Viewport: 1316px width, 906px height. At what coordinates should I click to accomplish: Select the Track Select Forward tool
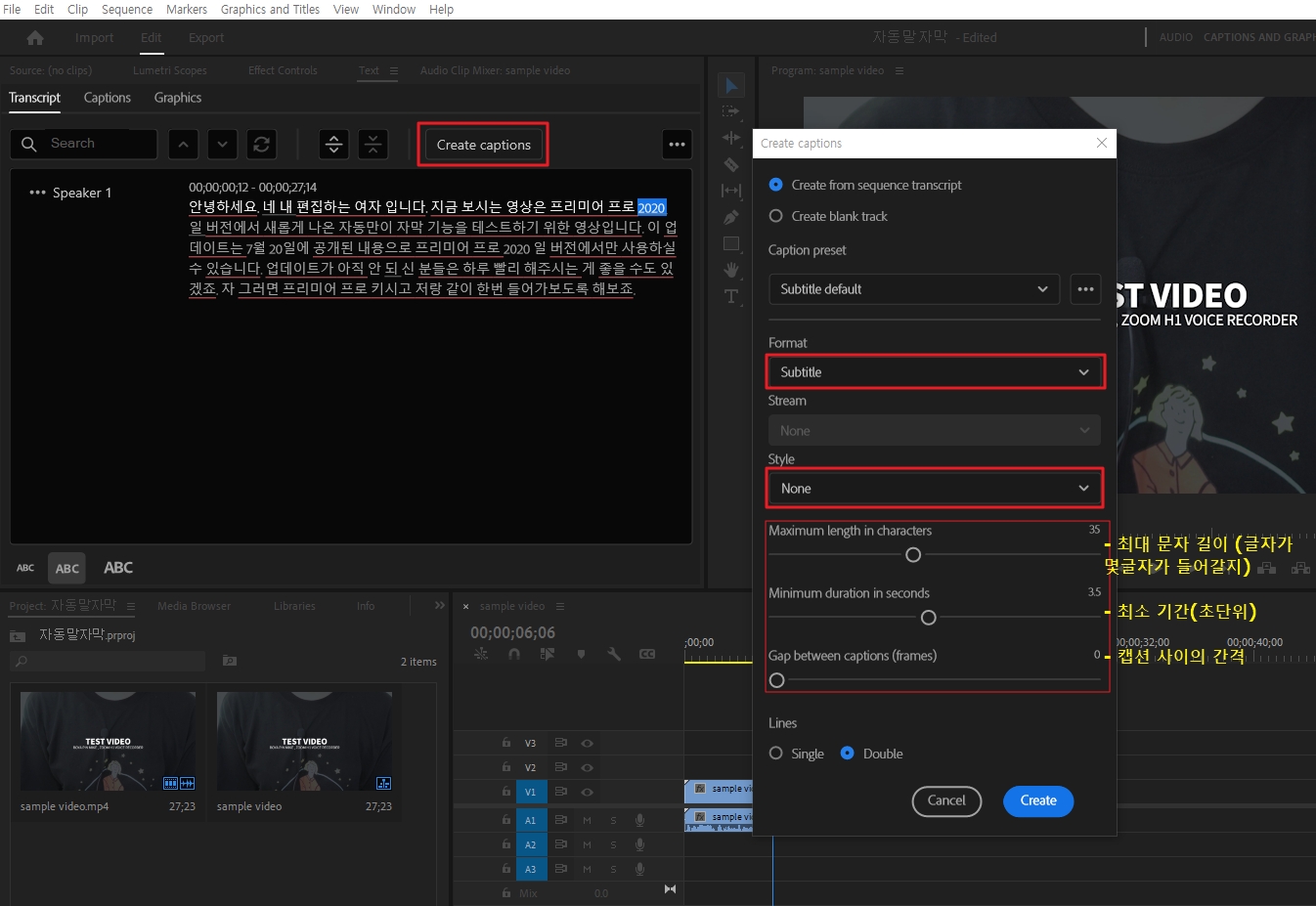pos(731,111)
